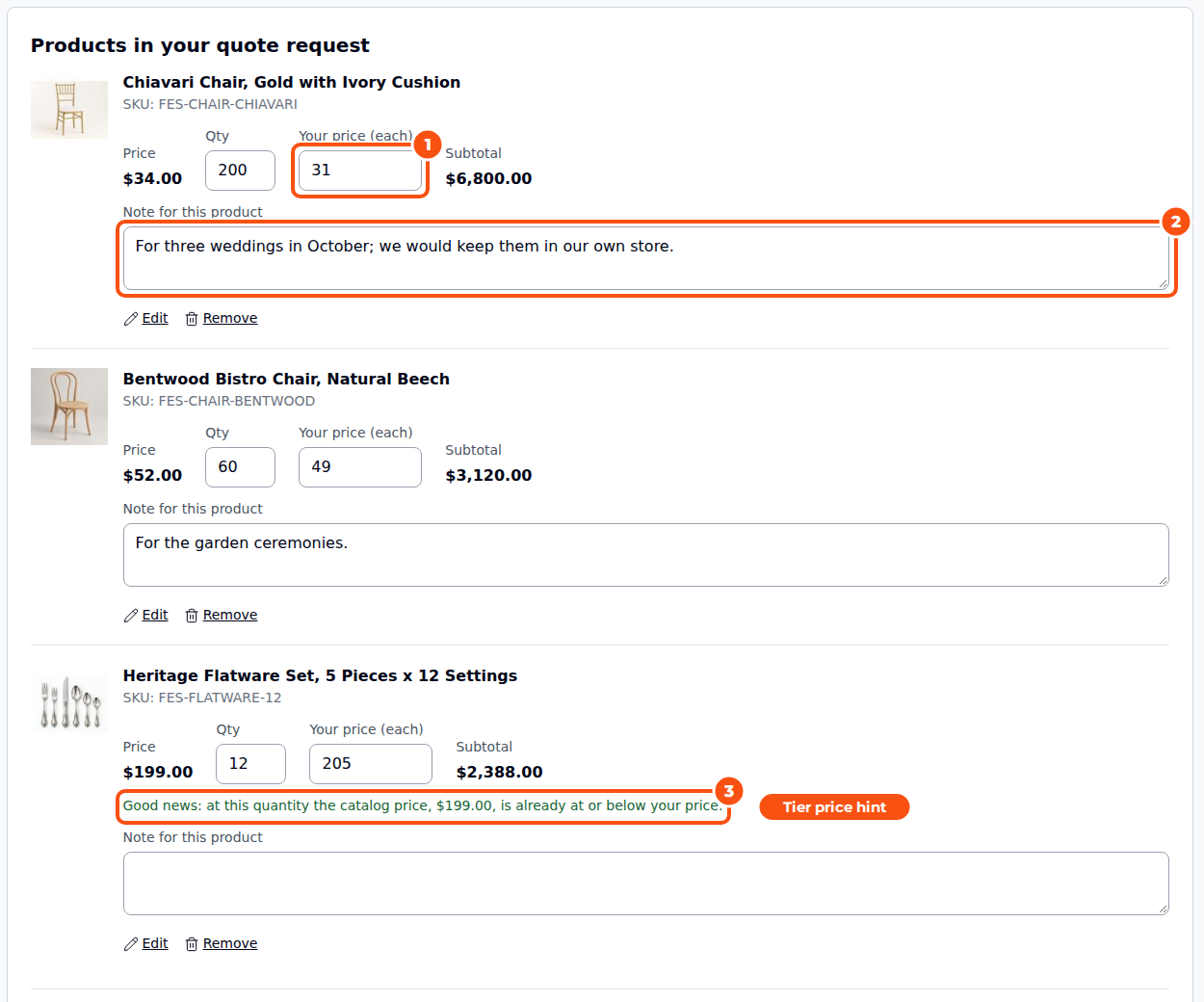Click the Heritage Flatware Set product title

tap(320, 676)
